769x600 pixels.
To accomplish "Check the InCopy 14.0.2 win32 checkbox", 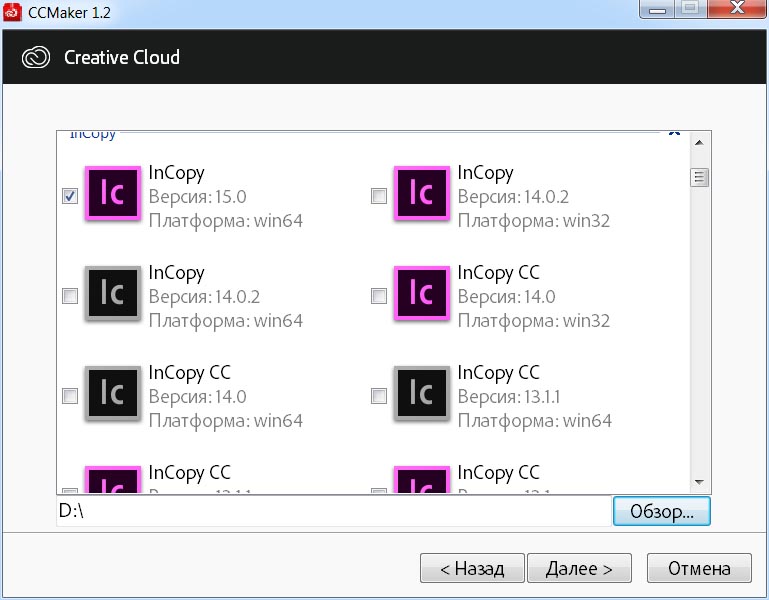I will [379, 196].
